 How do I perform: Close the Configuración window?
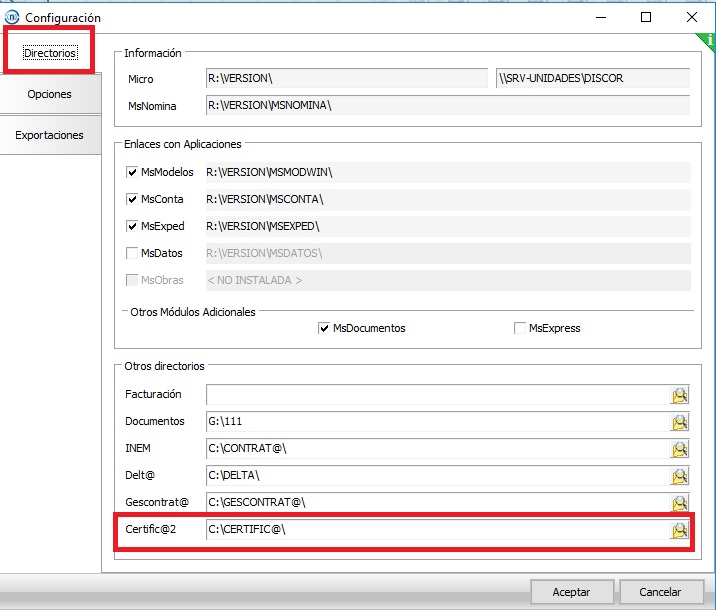point(691,17)
